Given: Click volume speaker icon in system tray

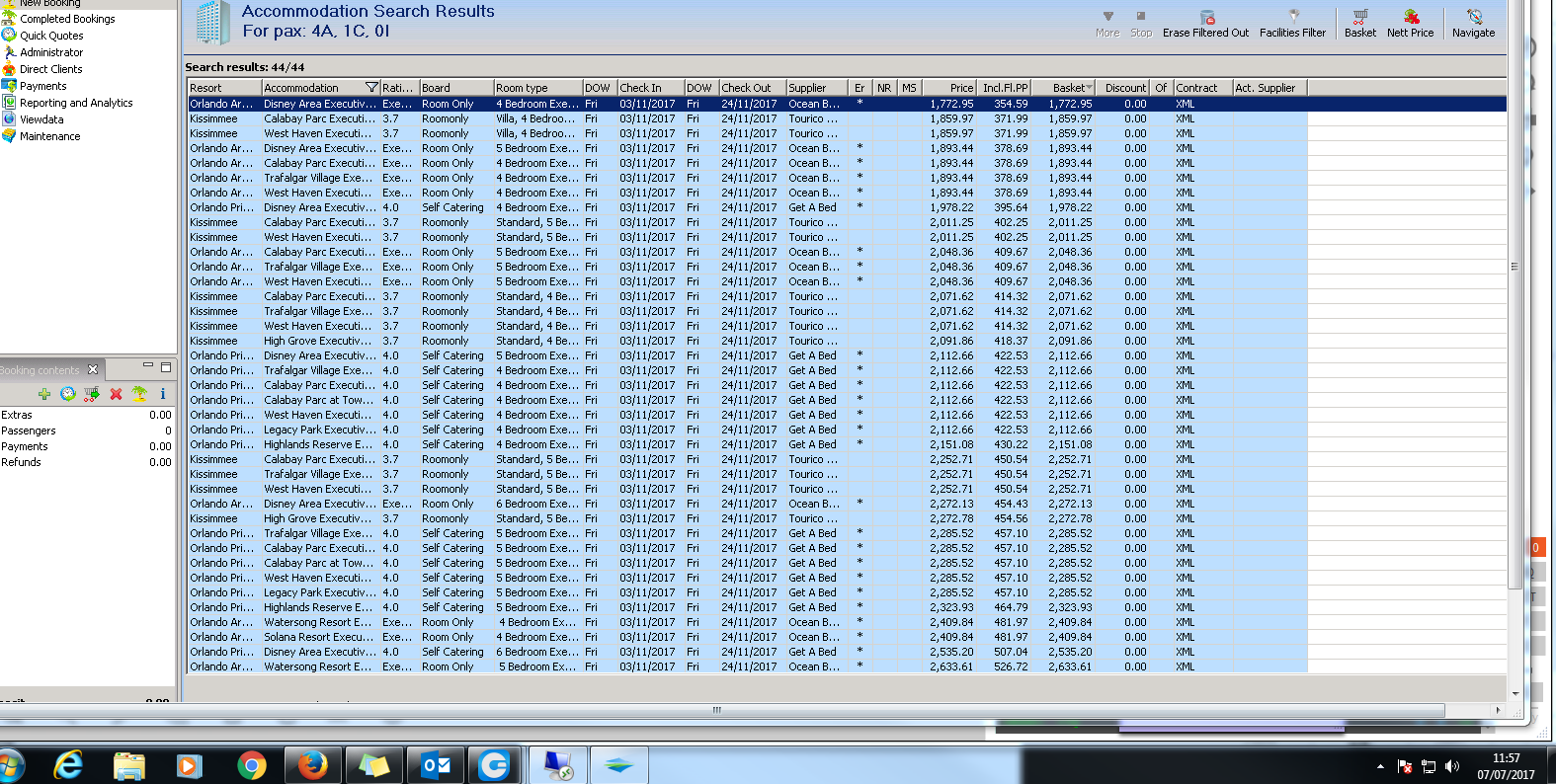Looking at the screenshot, I should click(1451, 766).
